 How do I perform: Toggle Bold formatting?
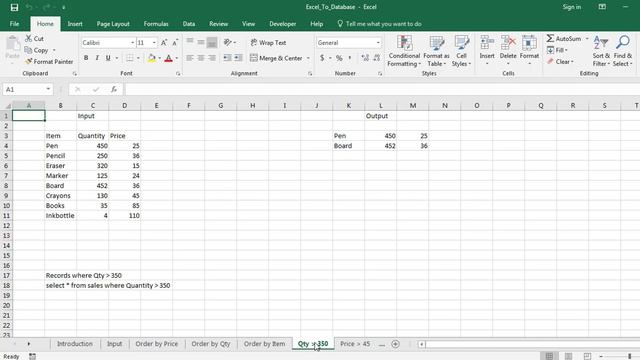click(86, 58)
